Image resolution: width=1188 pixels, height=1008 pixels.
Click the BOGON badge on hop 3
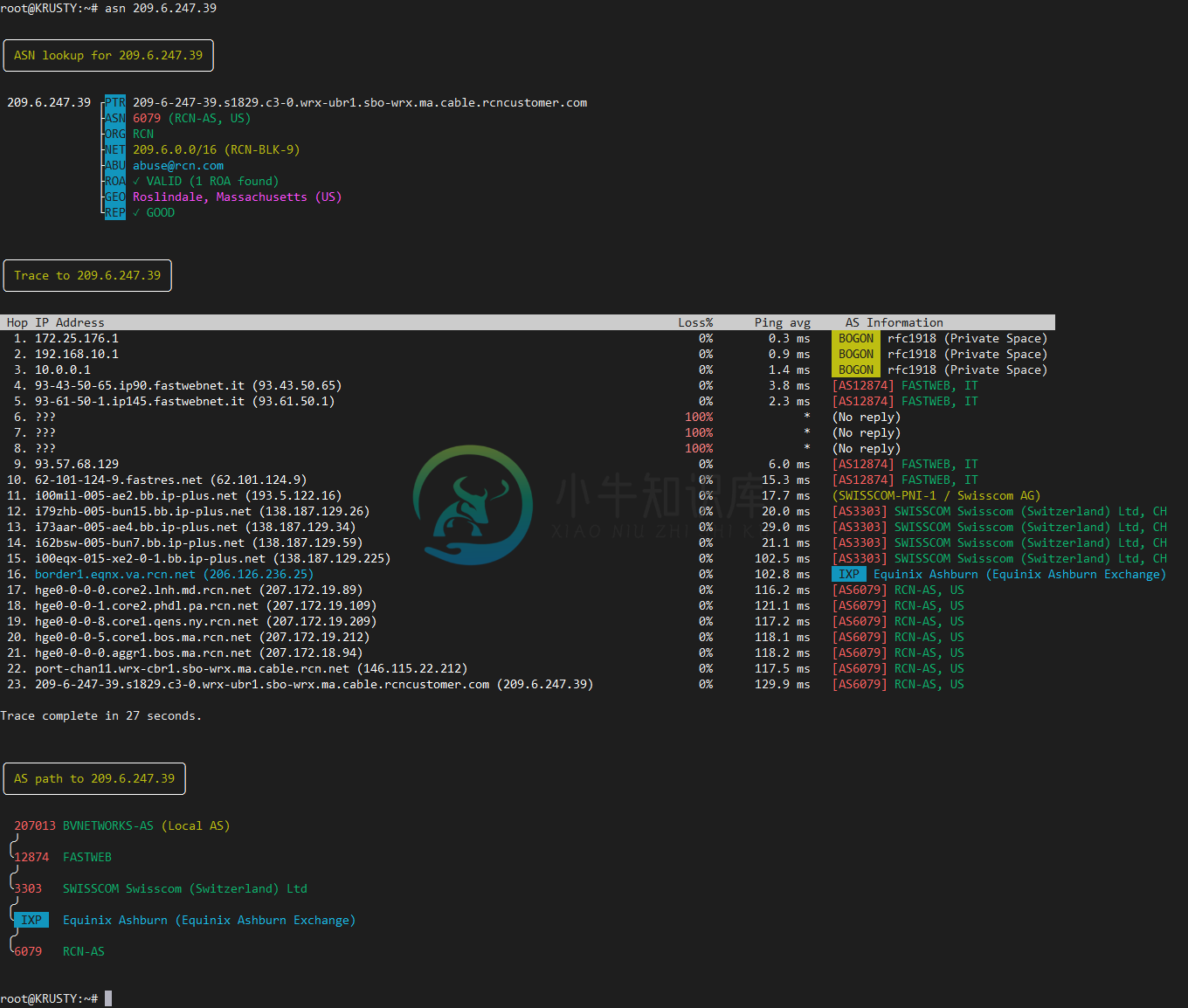(x=856, y=369)
